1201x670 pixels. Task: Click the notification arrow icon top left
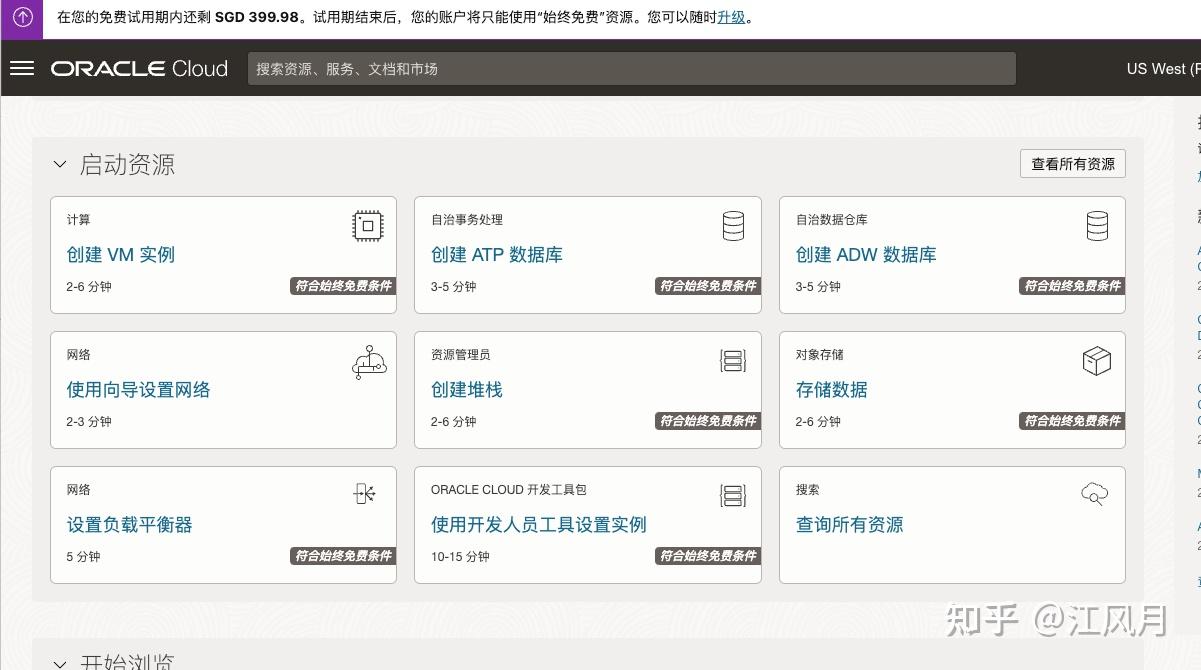click(21, 17)
